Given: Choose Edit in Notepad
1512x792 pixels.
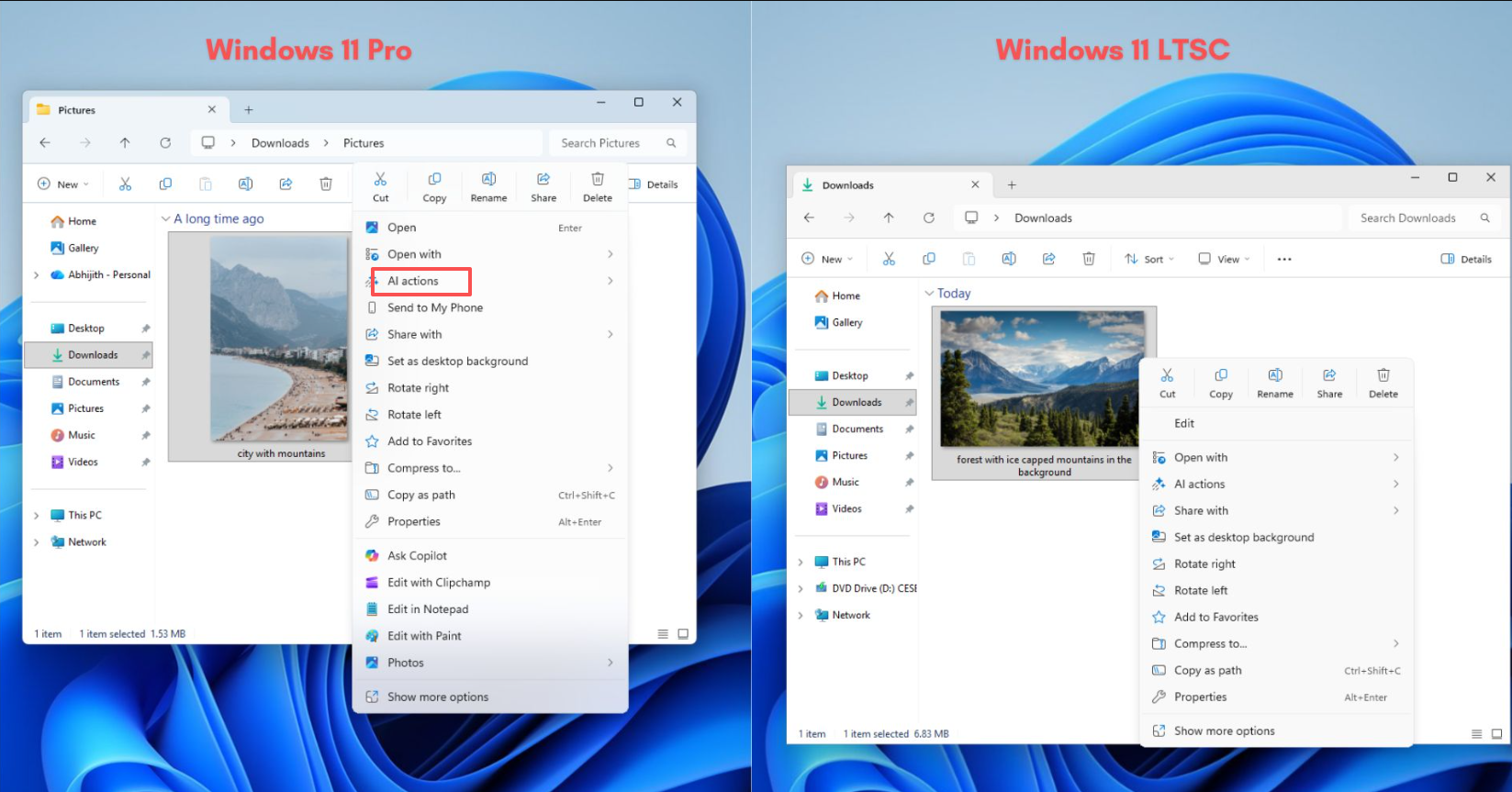Looking at the screenshot, I should click(490, 608).
